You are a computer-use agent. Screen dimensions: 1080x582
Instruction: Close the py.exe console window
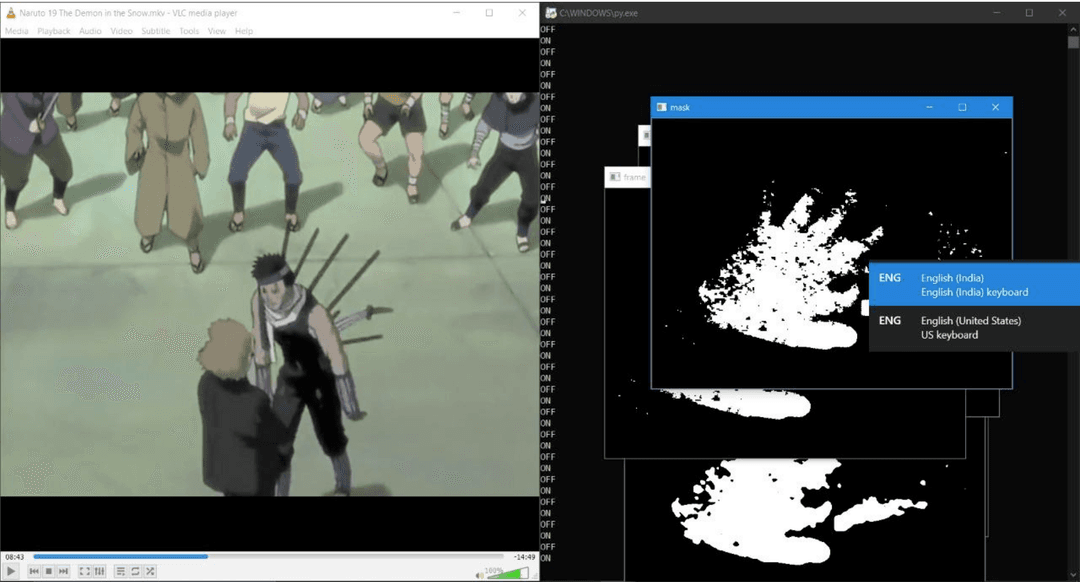[x=1062, y=12]
